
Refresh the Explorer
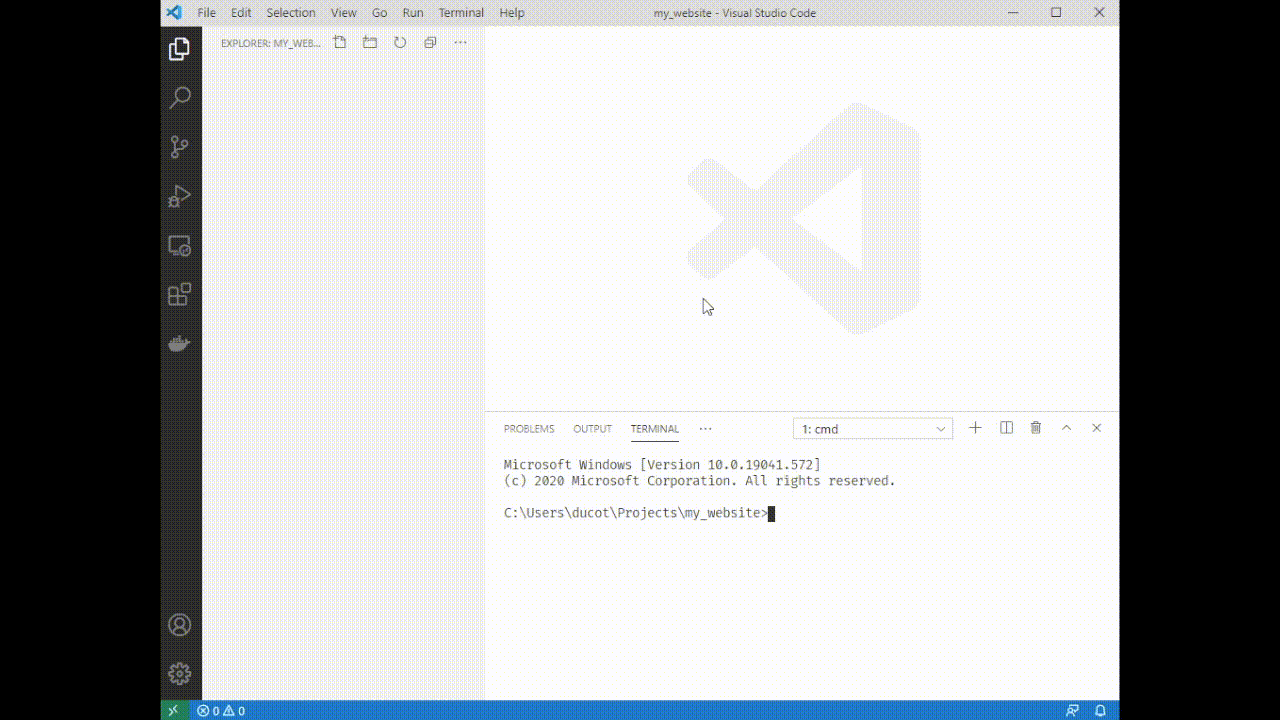(x=399, y=42)
